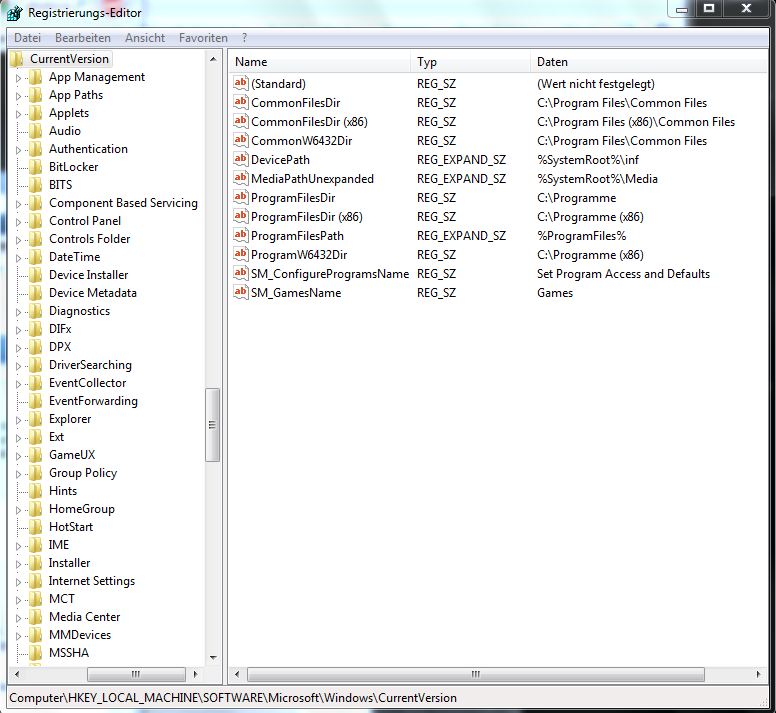The height and width of the screenshot is (713, 776).
Task: Click the Audio folder icon
Action: (36, 131)
